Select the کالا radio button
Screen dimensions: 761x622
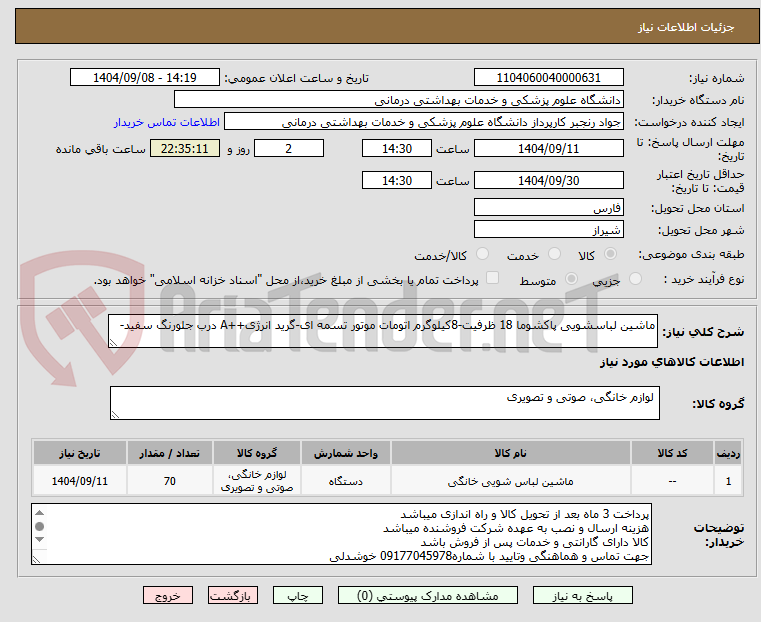point(611,254)
